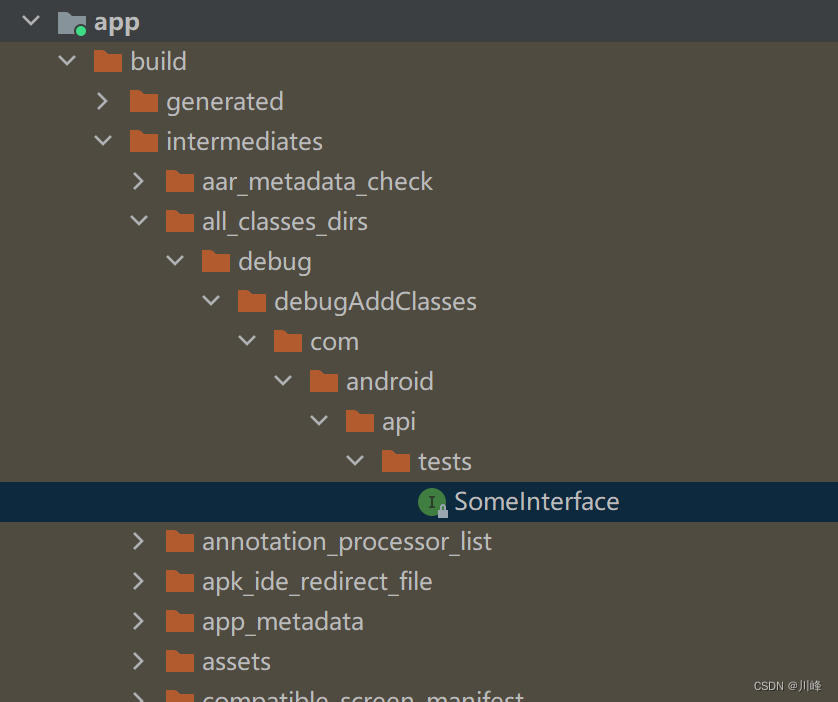Expand the apk_ide_redirect_file folder
Viewport: 838px width, 702px height.
coord(139,581)
